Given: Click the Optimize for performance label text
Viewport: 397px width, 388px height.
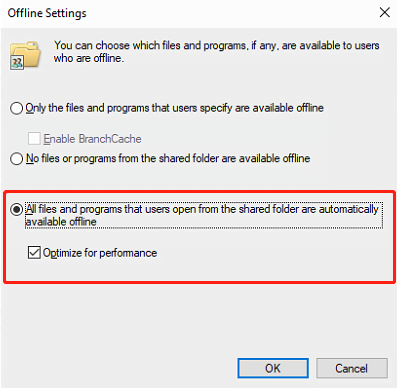Looking at the screenshot, I should pos(100,253).
